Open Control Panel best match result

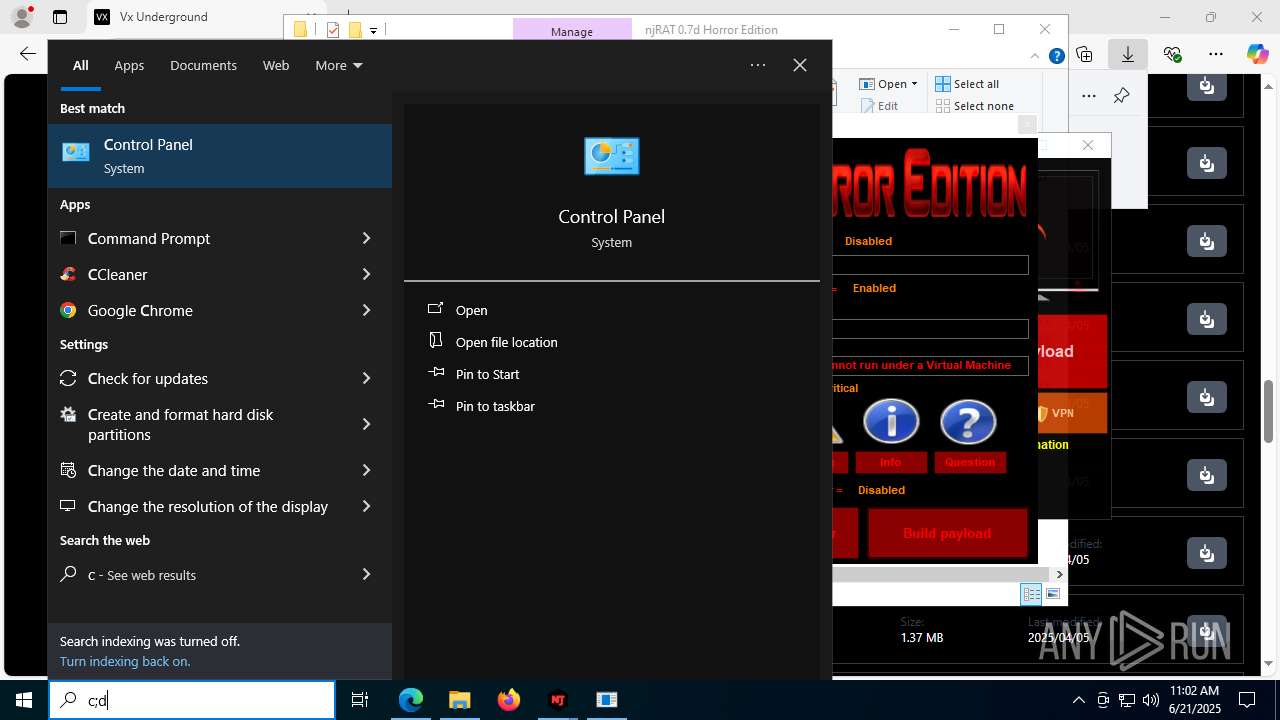pos(220,156)
